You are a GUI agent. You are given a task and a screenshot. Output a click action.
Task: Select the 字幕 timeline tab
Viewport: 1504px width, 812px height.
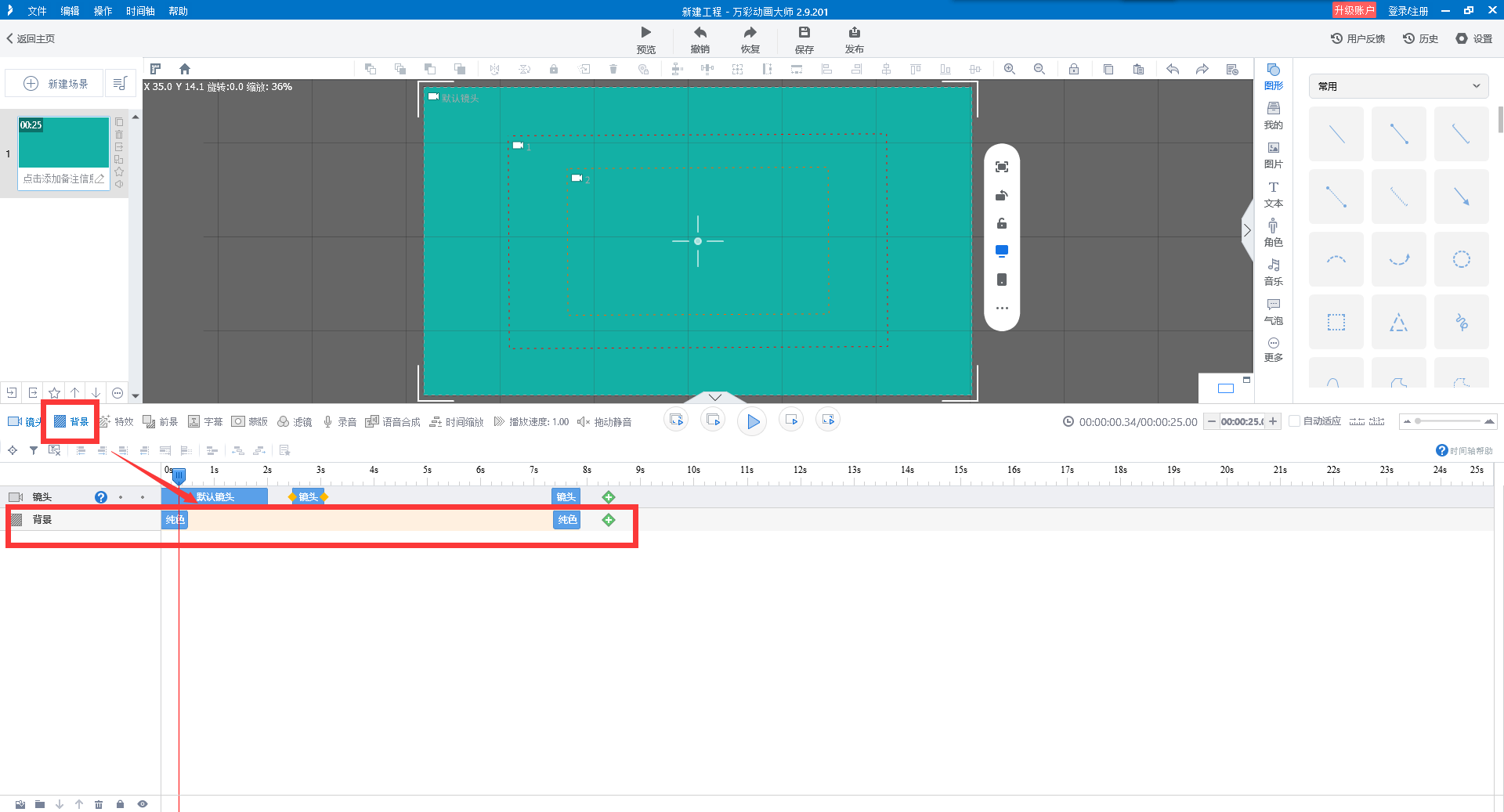click(205, 422)
